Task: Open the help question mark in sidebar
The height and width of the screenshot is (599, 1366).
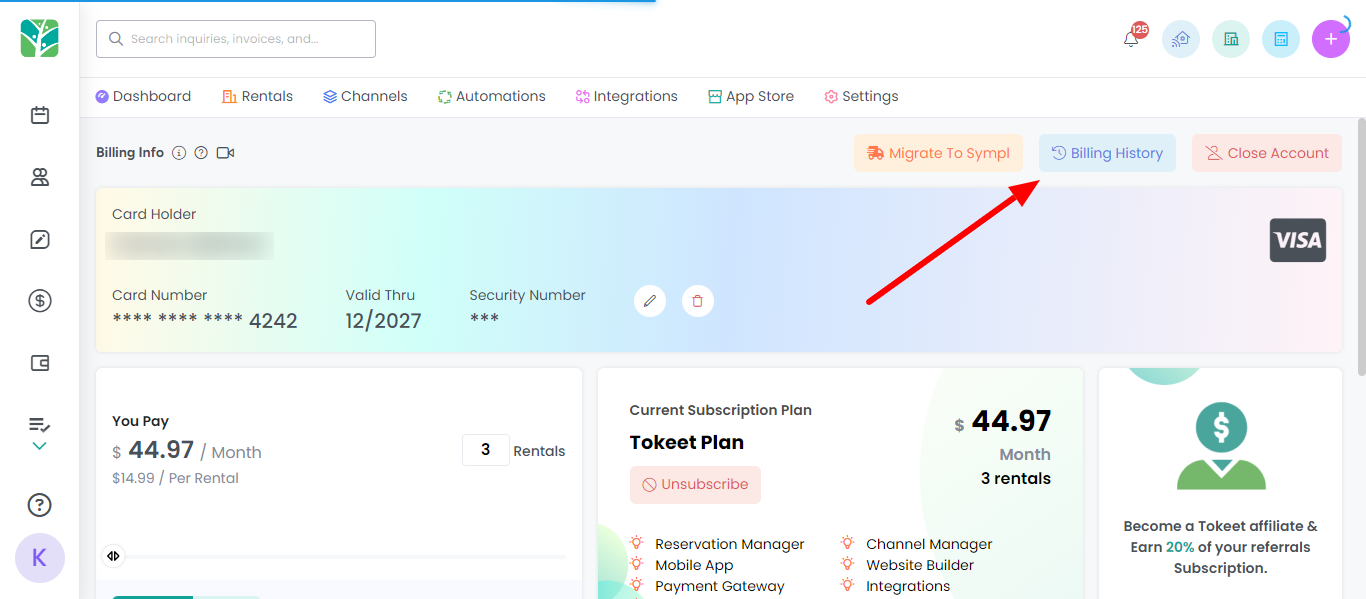Action: (x=40, y=505)
